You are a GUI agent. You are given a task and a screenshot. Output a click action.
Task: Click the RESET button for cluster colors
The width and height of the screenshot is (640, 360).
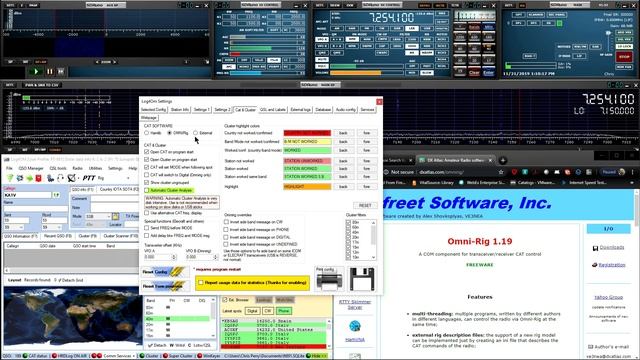[365, 205]
